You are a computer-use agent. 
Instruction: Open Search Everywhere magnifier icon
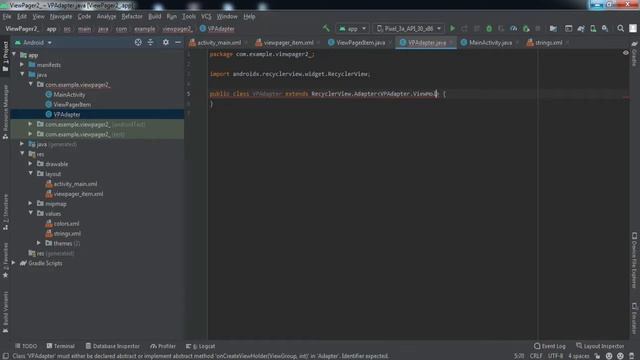(x=620, y=29)
